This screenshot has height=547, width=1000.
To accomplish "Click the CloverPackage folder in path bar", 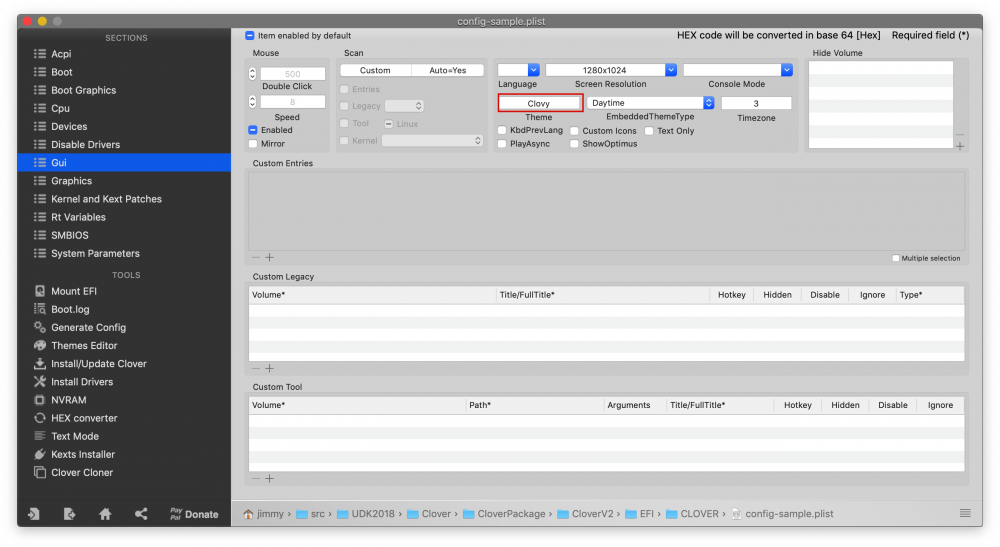I will [x=504, y=514].
